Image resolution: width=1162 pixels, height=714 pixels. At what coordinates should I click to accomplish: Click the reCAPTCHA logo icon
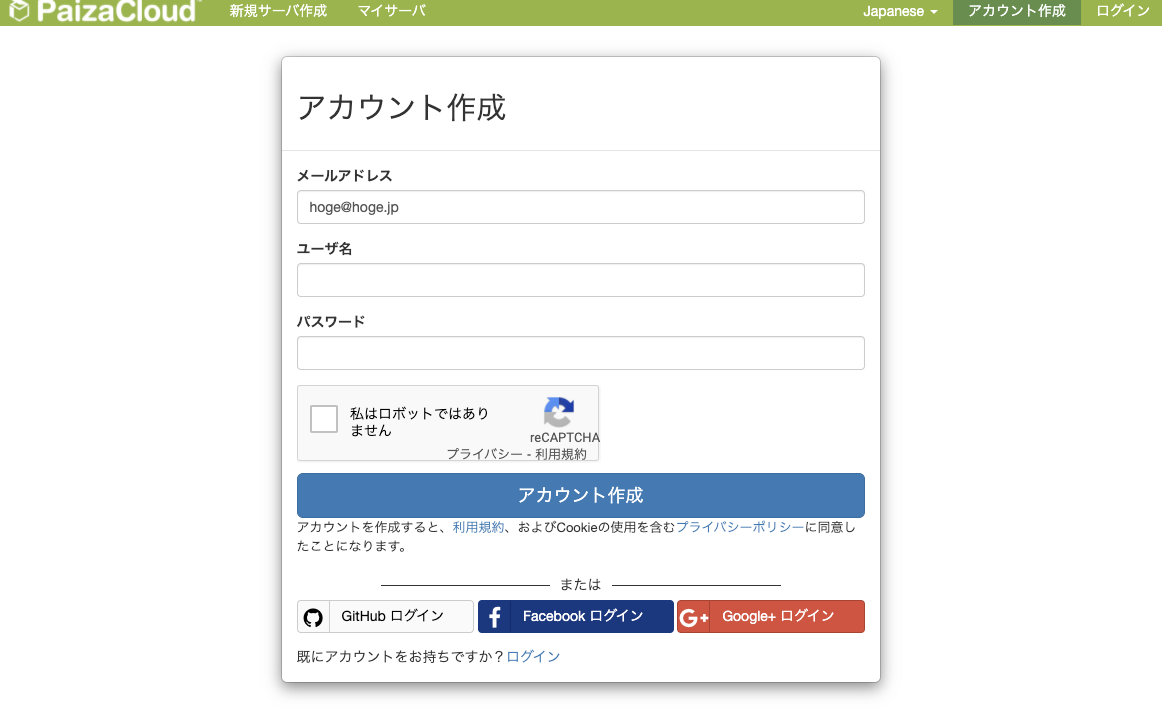(559, 411)
